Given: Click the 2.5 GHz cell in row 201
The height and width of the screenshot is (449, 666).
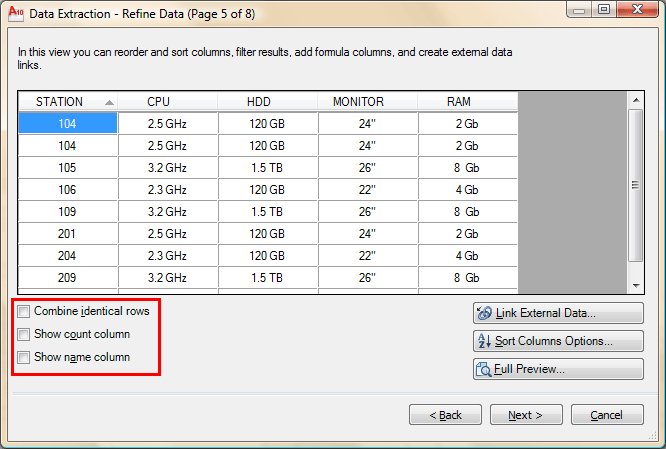Looking at the screenshot, I should tap(168, 234).
